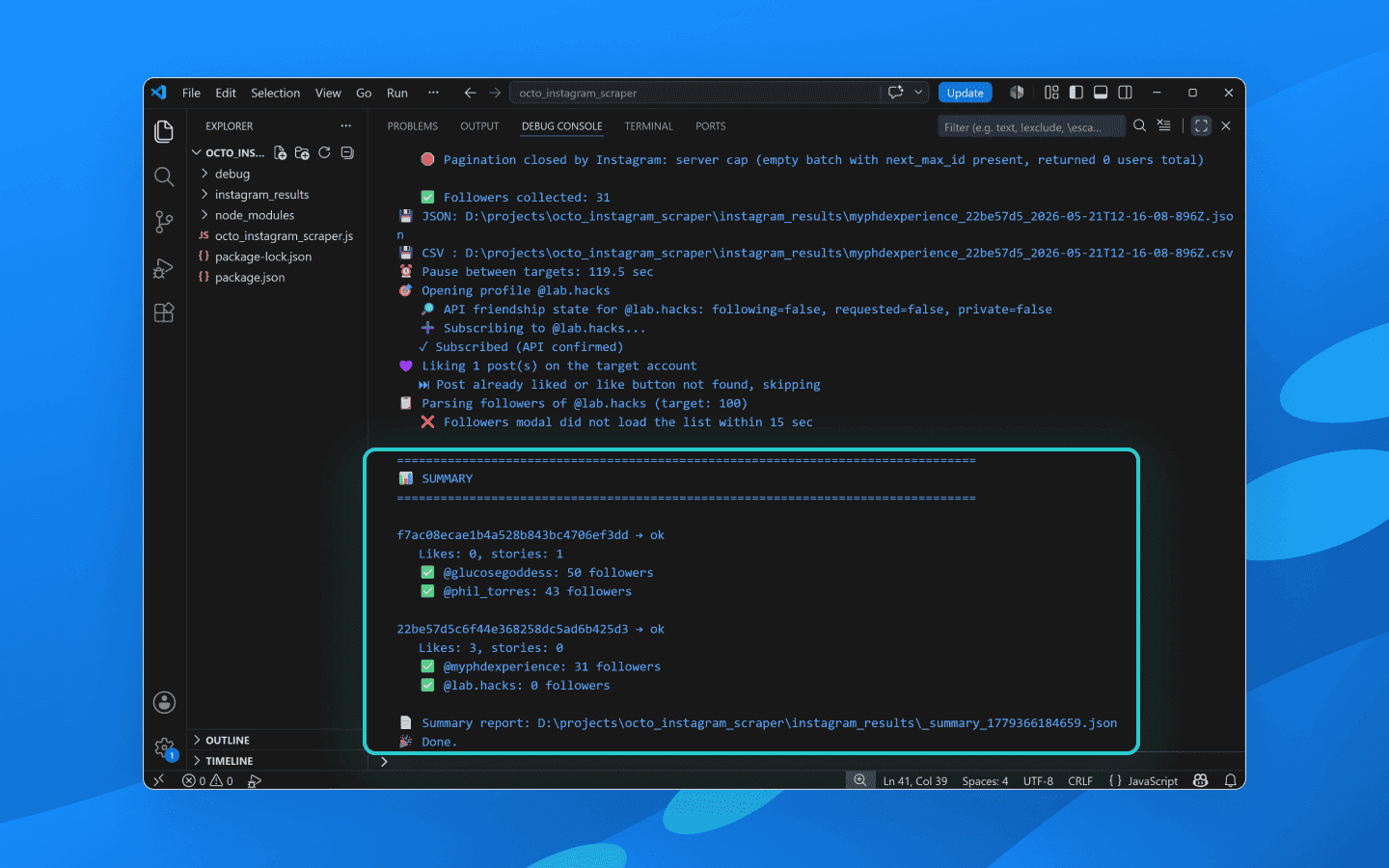The image size is (1389, 868).
Task: Click the blue Update button
Action: click(965, 93)
